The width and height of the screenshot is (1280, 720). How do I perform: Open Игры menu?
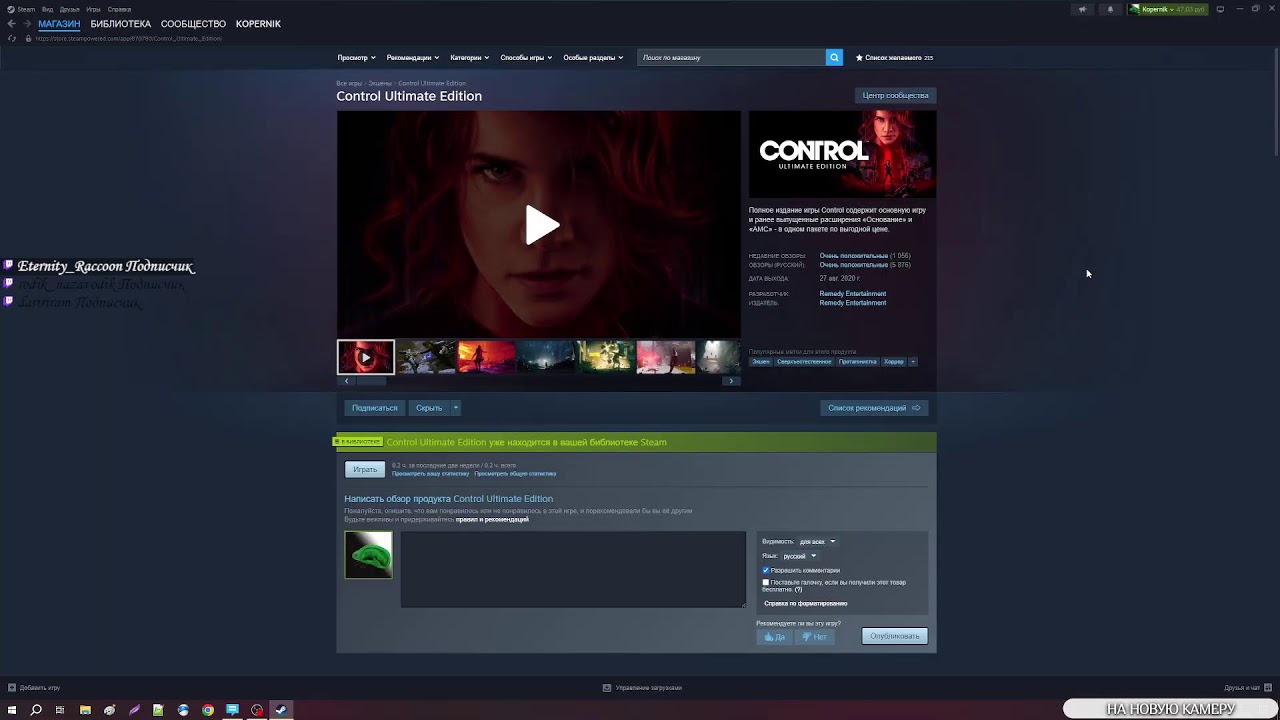pyautogui.click(x=93, y=9)
